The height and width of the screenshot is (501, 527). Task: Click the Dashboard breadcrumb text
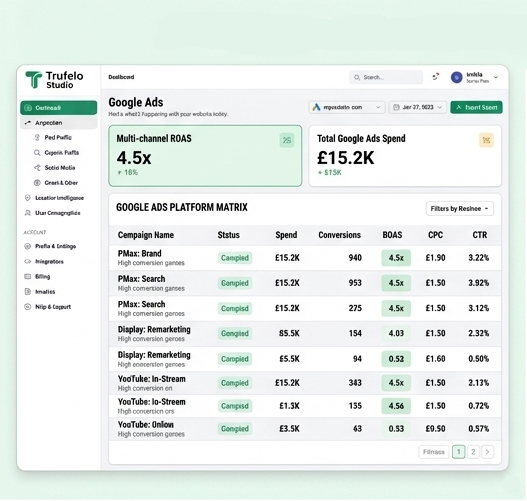coord(121,77)
